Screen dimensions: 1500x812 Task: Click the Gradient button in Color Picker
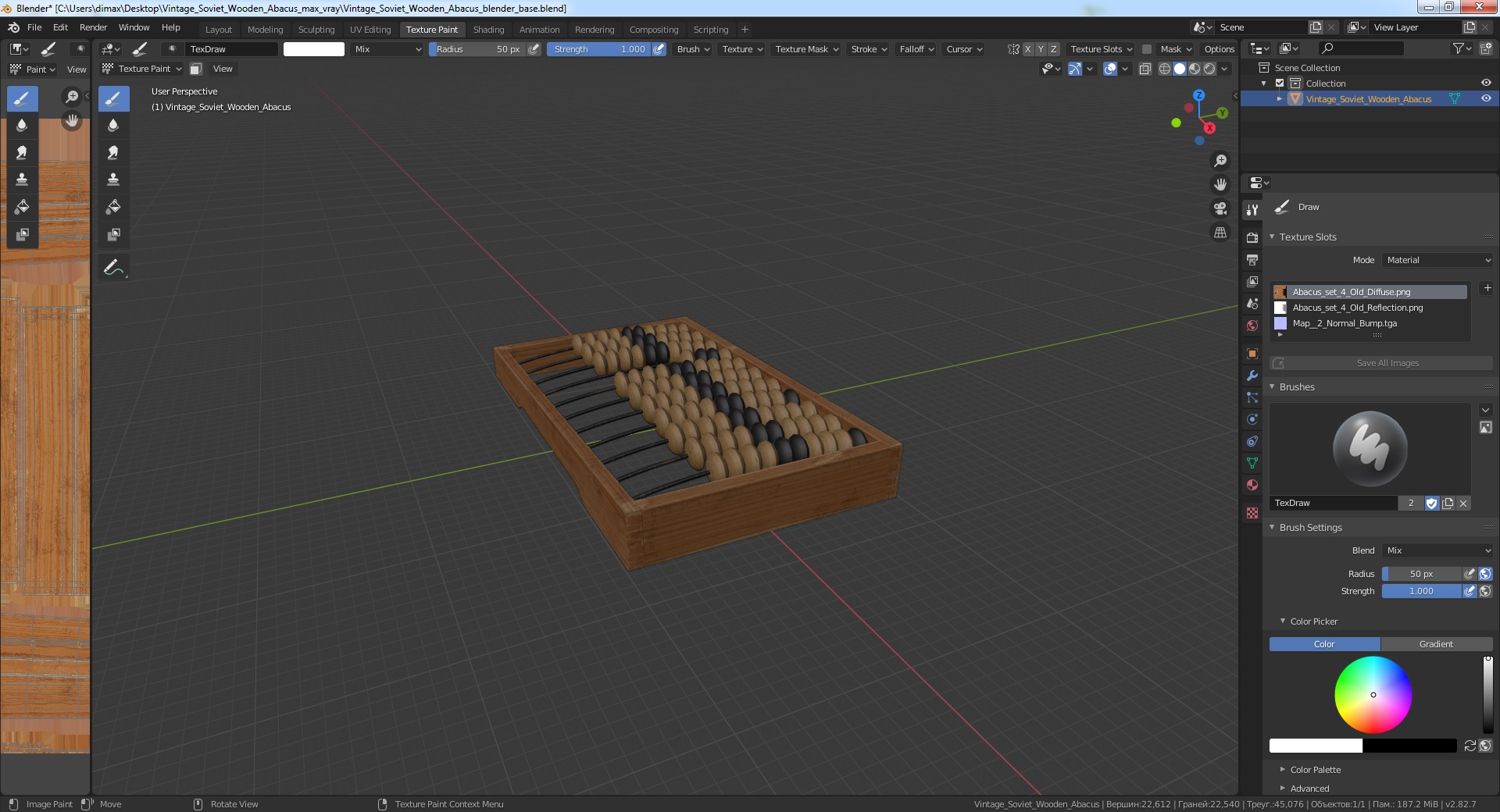1436,644
